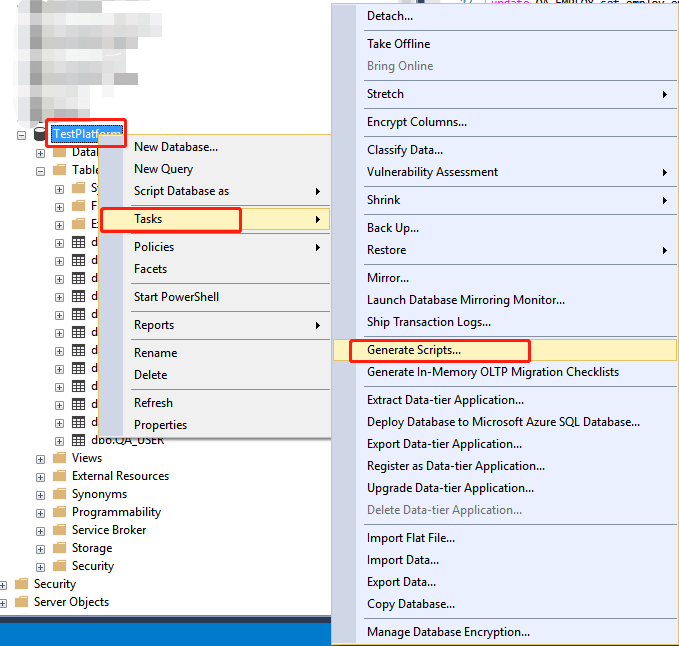Image resolution: width=679 pixels, height=646 pixels.
Task: Open Vulnerability Assessment submenu
Action: [504, 172]
